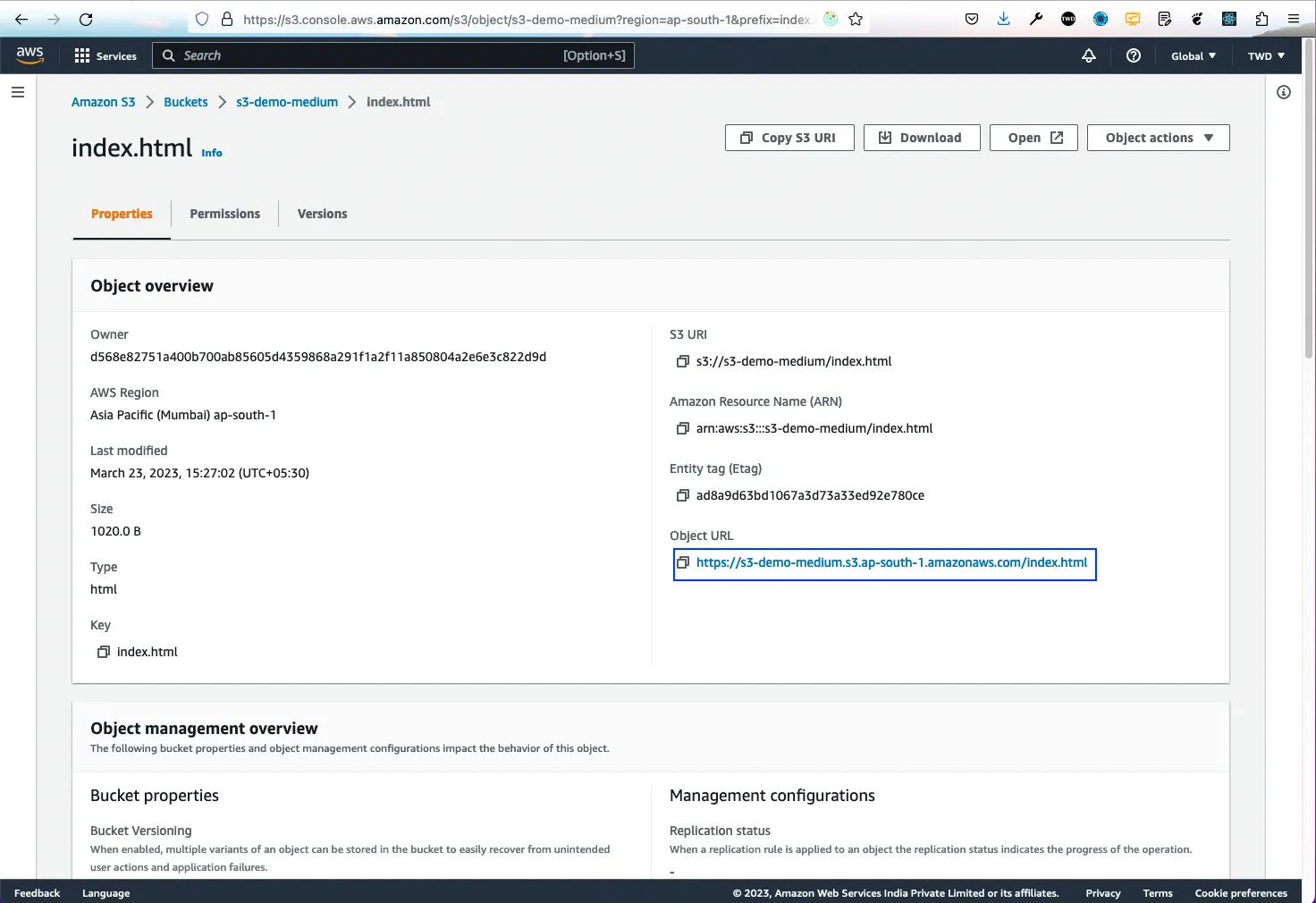This screenshot has width=1316, height=903.
Task: Select the Entity tag hash value
Action: pos(810,495)
